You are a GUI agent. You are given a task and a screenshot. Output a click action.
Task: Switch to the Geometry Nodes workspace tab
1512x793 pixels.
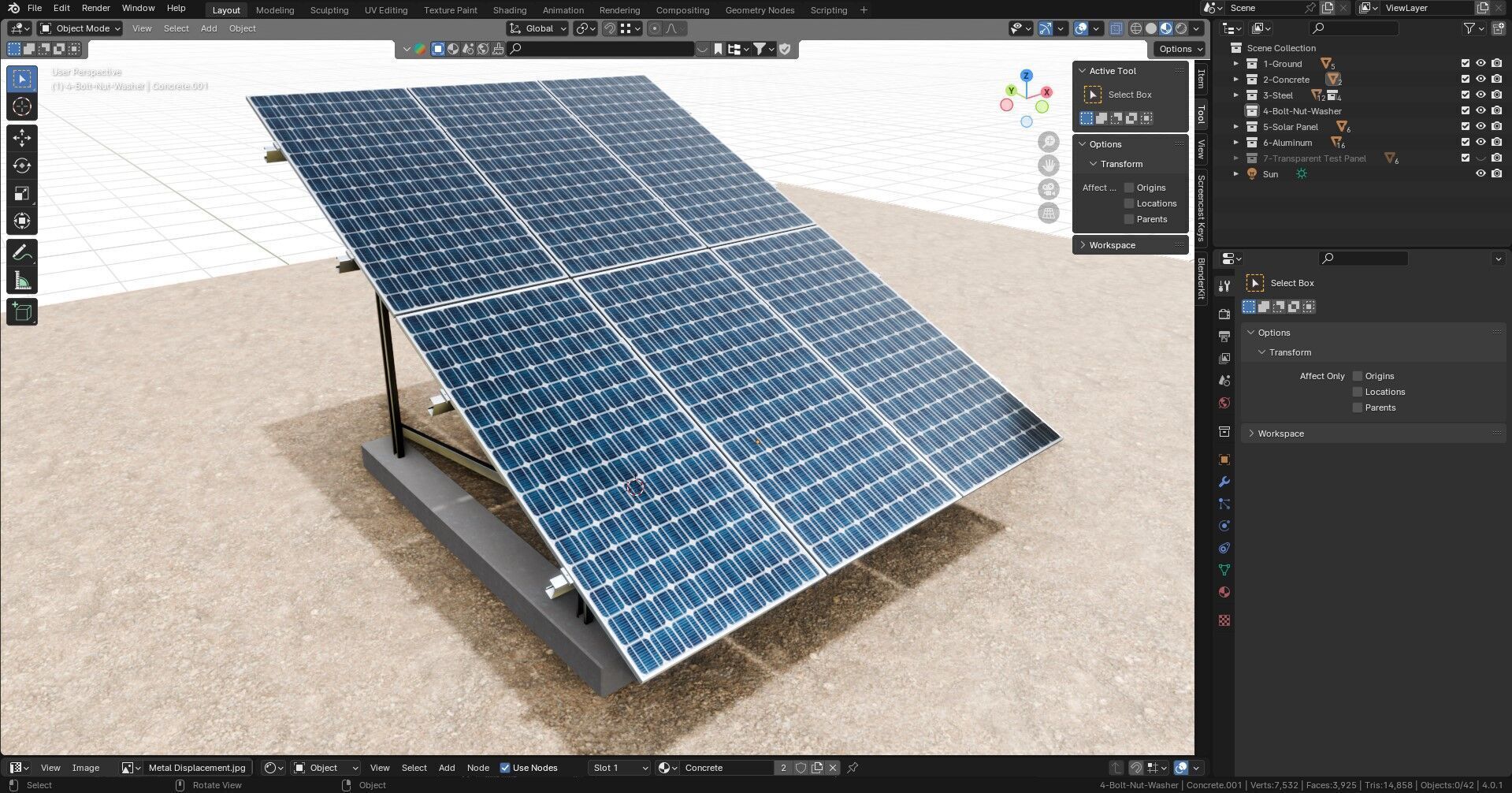click(760, 10)
